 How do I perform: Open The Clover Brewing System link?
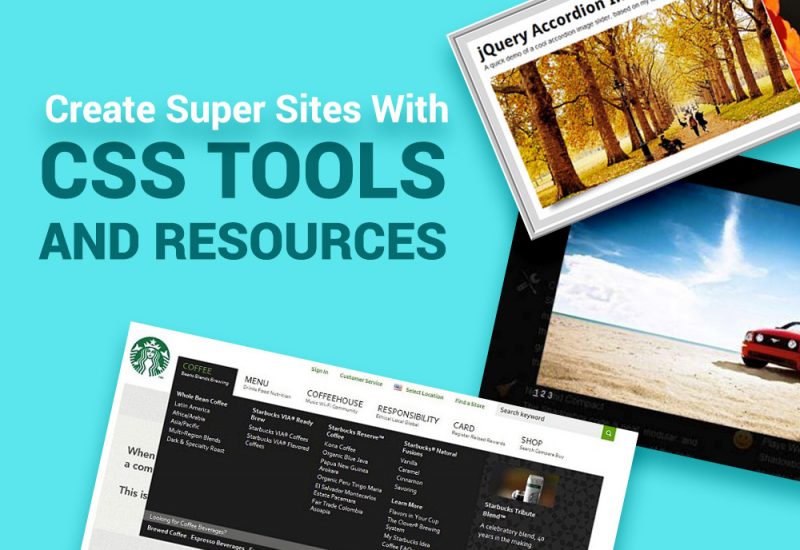pos(413,526)
